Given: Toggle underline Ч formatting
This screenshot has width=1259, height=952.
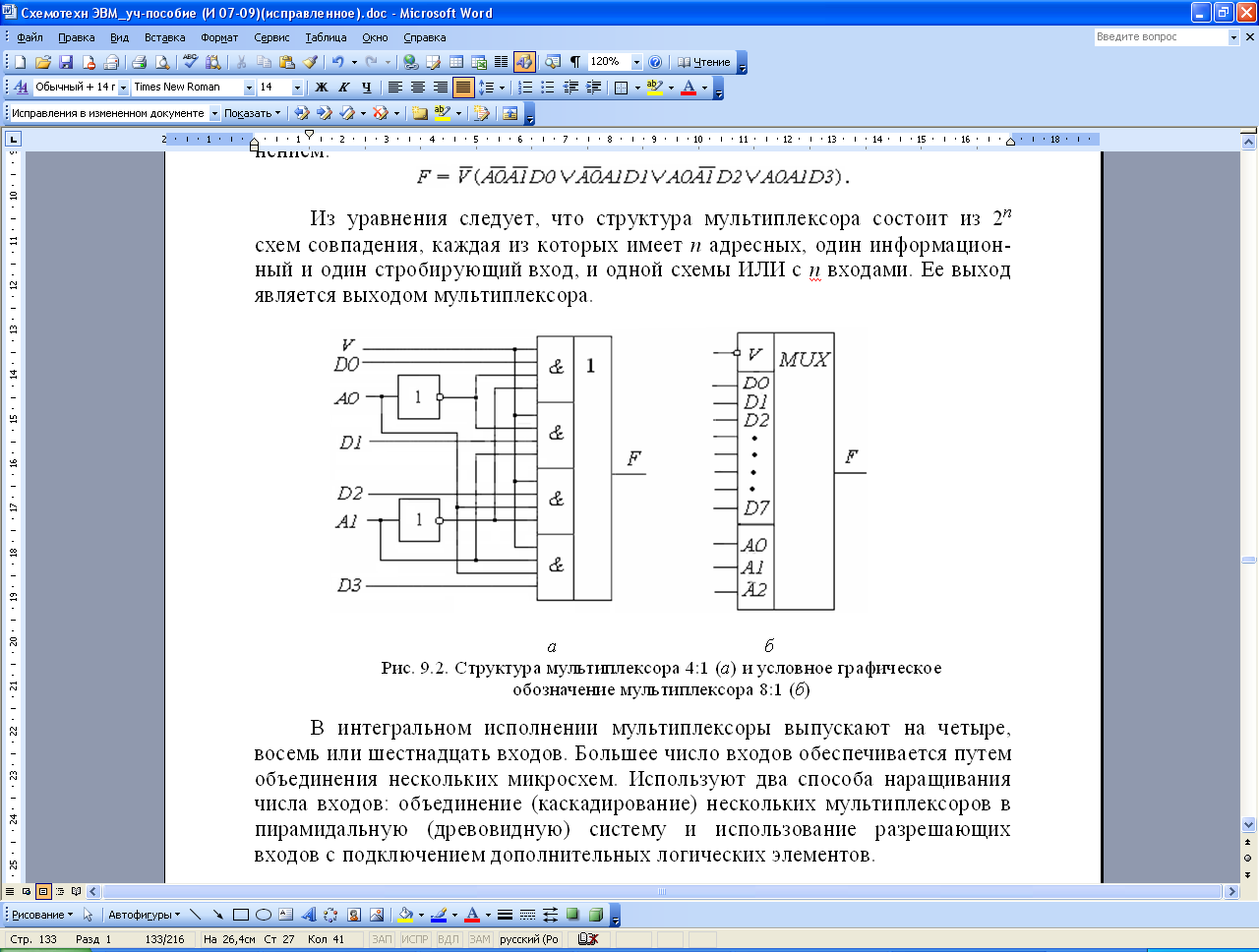Looking at the screenshot, I should pos(366,88).
